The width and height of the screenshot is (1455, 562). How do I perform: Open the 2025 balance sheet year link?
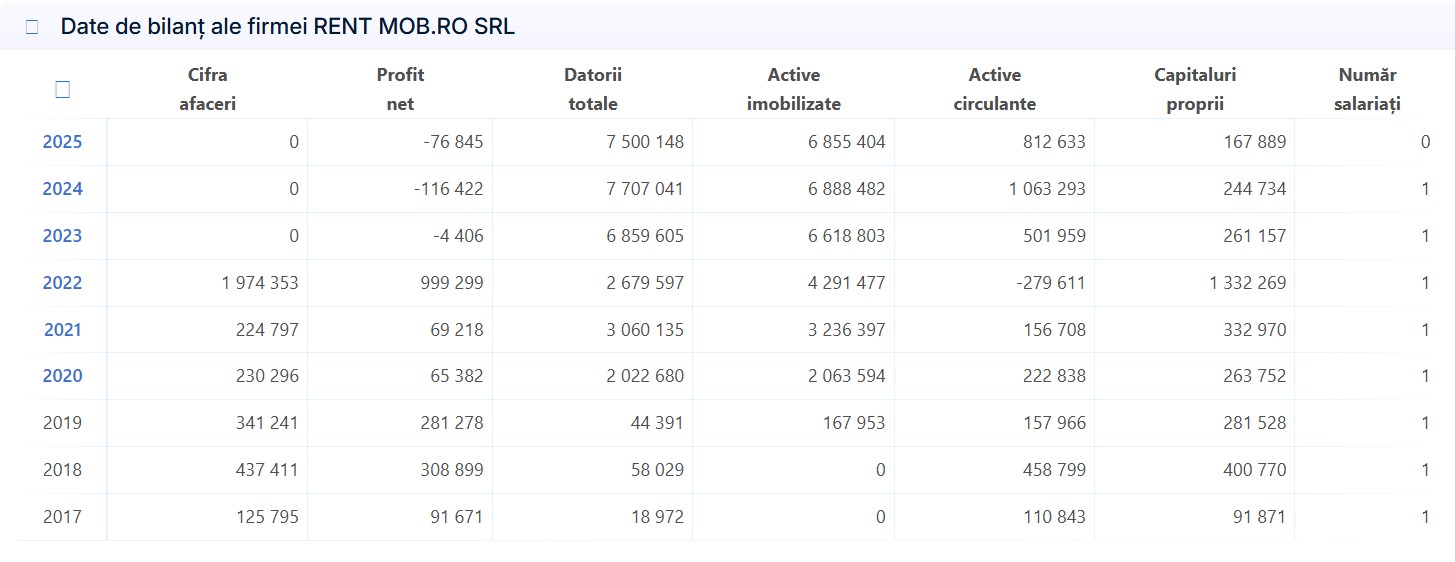[62, 142]
